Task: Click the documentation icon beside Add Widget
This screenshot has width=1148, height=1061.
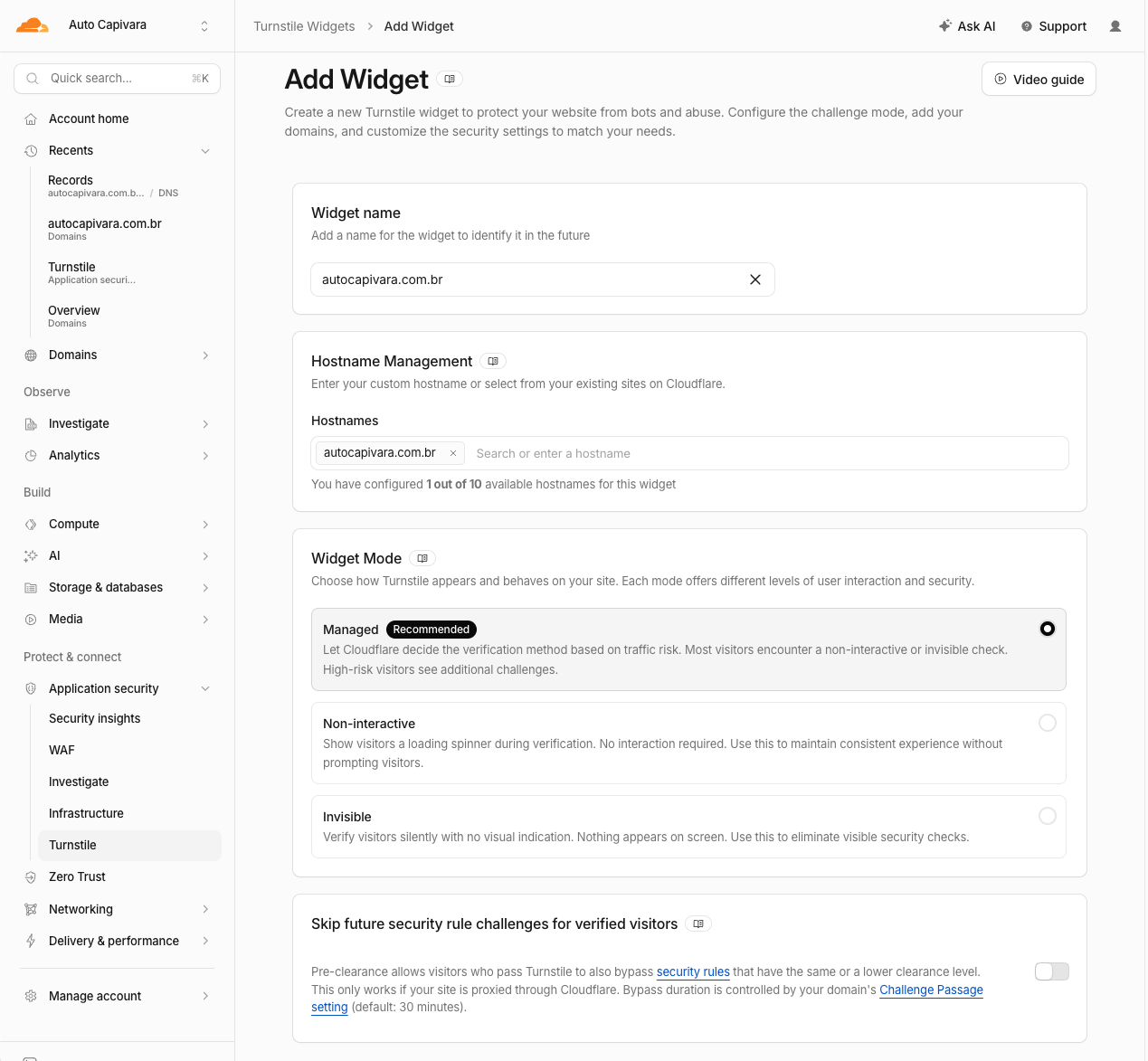Action: pyautogui.click(x=450, y=79)
